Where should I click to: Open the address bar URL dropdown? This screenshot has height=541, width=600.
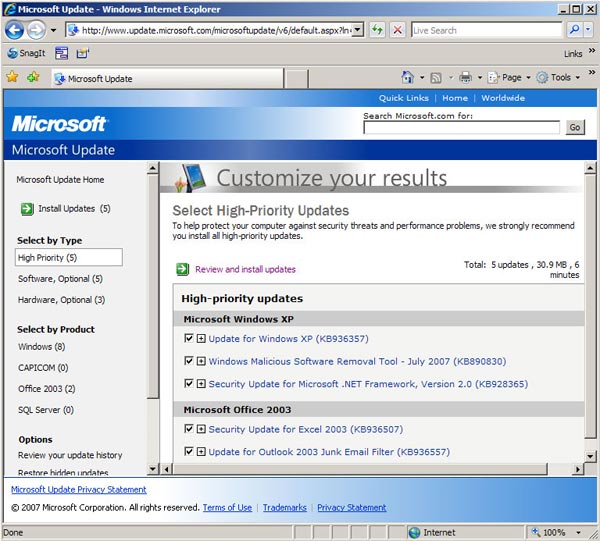[357, 29]
